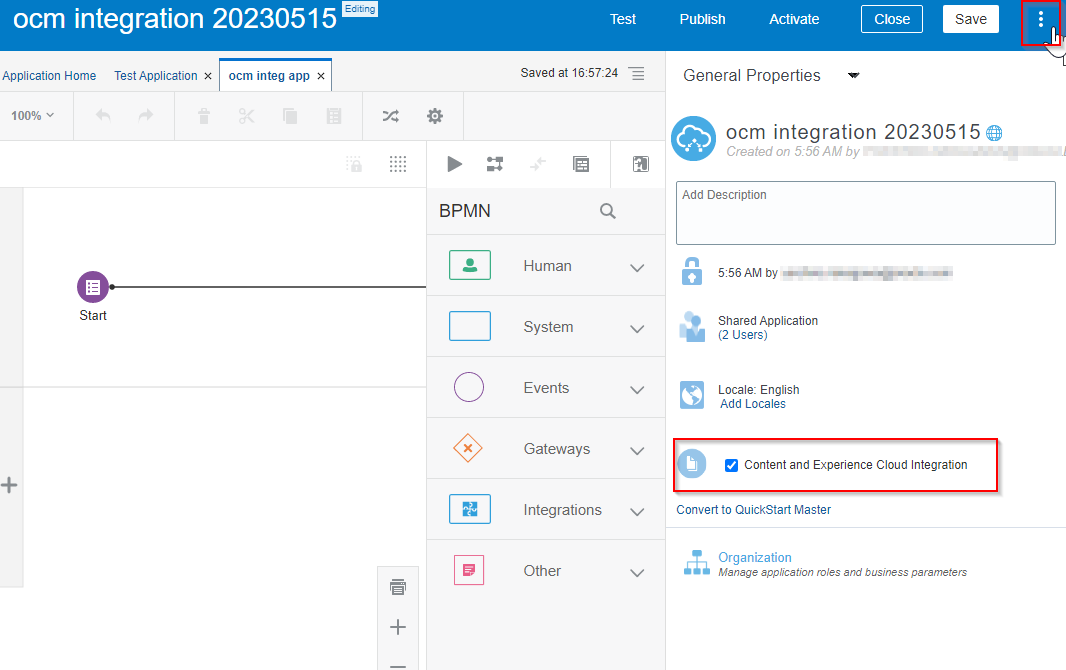Expand the Gateways palette section
Viewport: 1066px width, 670px height.
coord(637,451)
